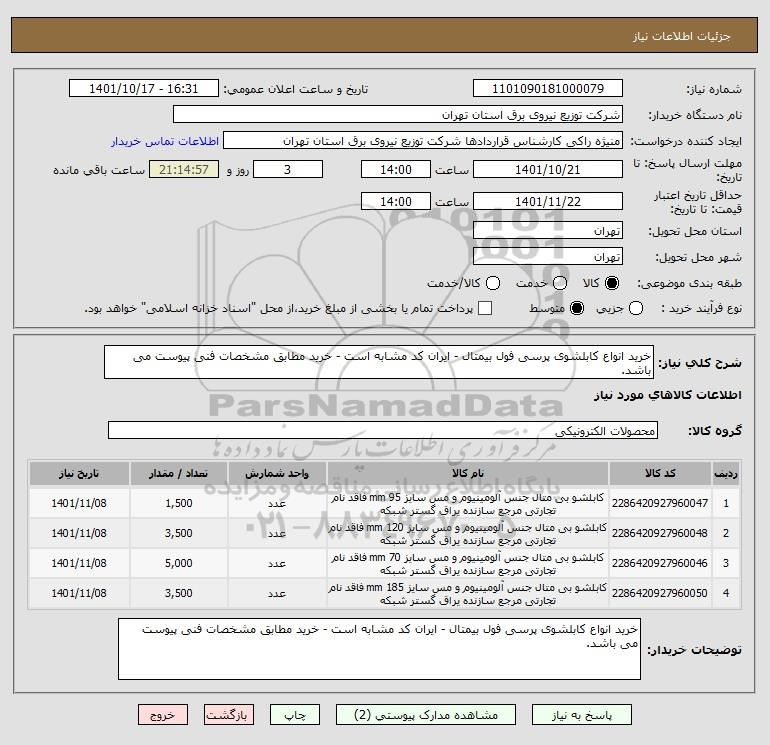Choose متوسط purchase process radio
Image resolution: width=770 pixels, height=745 pixels.
[577, 308]
